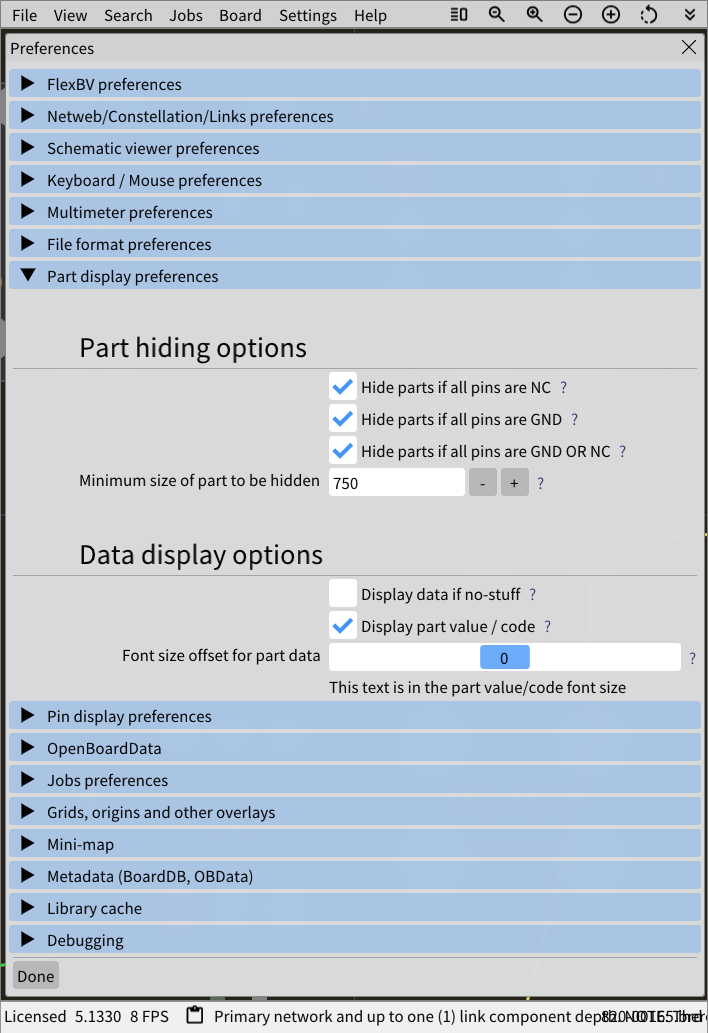
Task: Open the Jobs menu
Action: click(186, 15)
